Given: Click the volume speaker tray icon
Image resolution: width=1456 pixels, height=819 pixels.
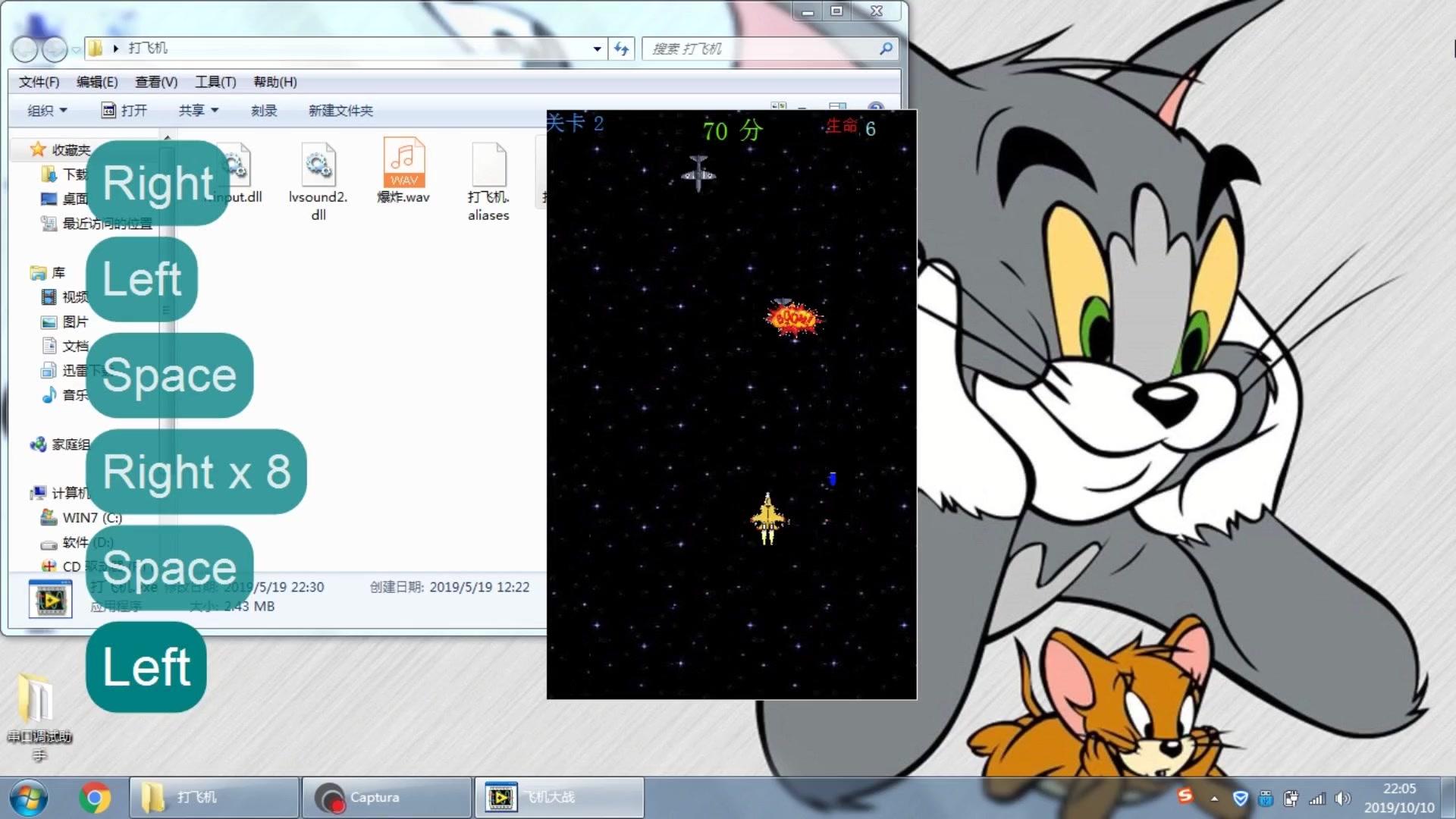Looking at the screenshot, I should (x=1342, y=799).
